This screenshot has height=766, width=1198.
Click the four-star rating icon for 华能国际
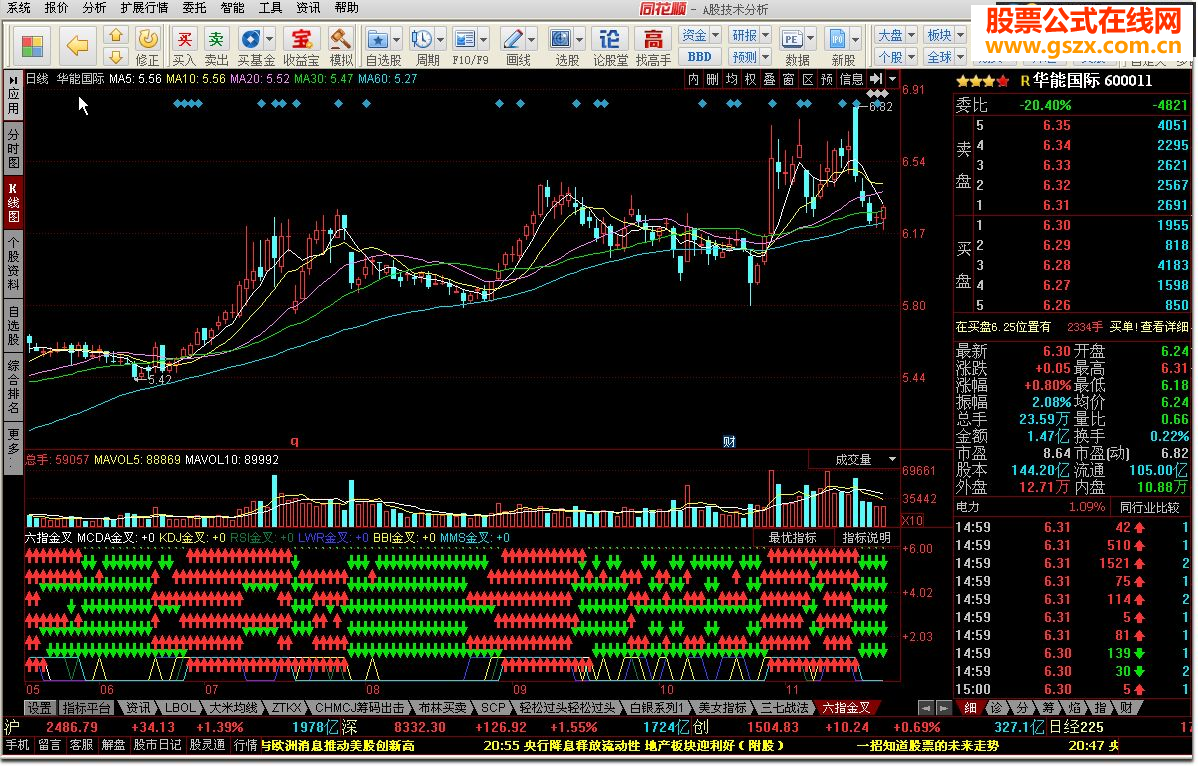[983, 81]
